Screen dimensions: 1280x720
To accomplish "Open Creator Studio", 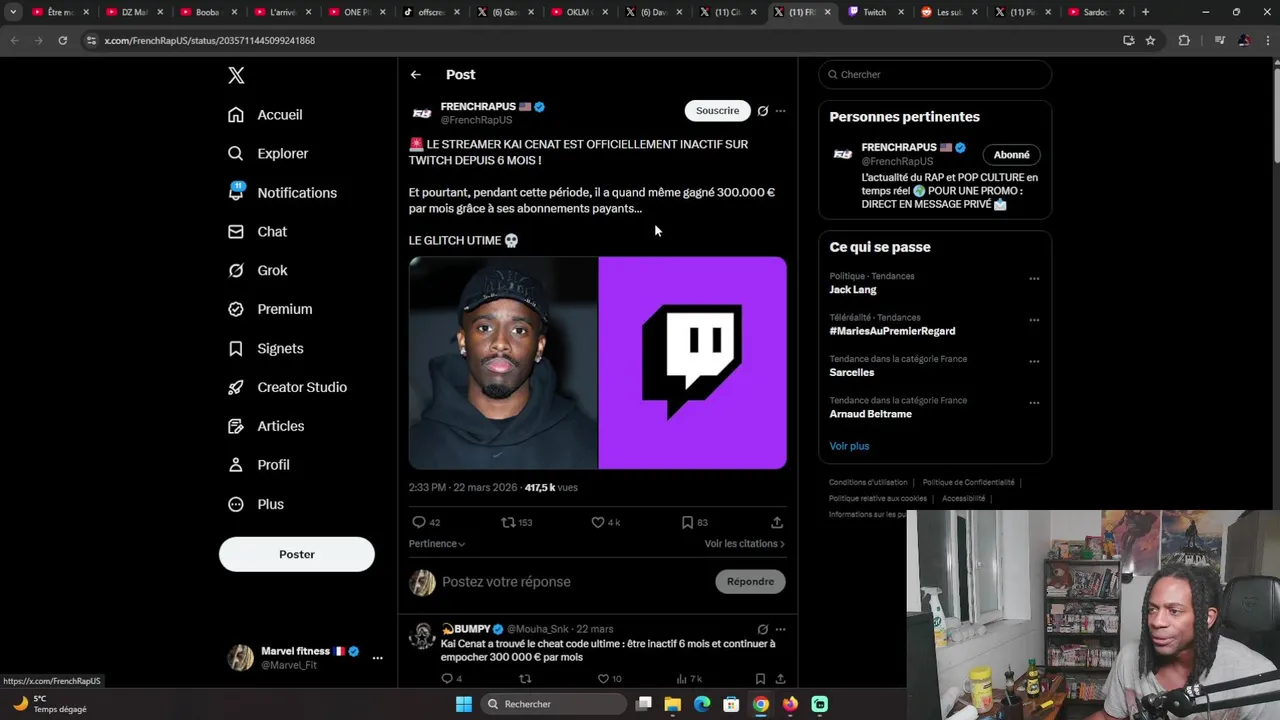I will [x=287, y=388].
